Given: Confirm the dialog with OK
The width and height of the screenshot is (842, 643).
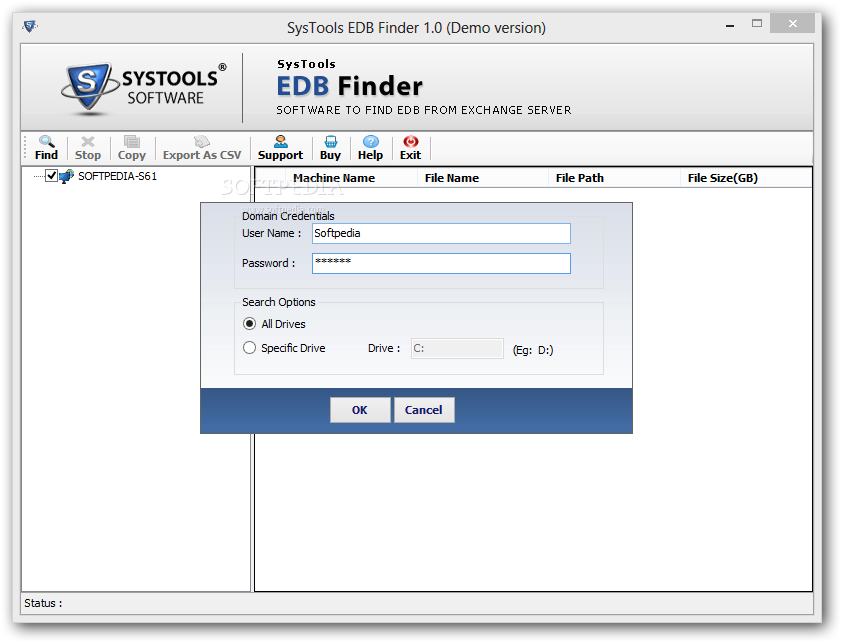Looking at the screenshot, I should [x=360, y=410].
